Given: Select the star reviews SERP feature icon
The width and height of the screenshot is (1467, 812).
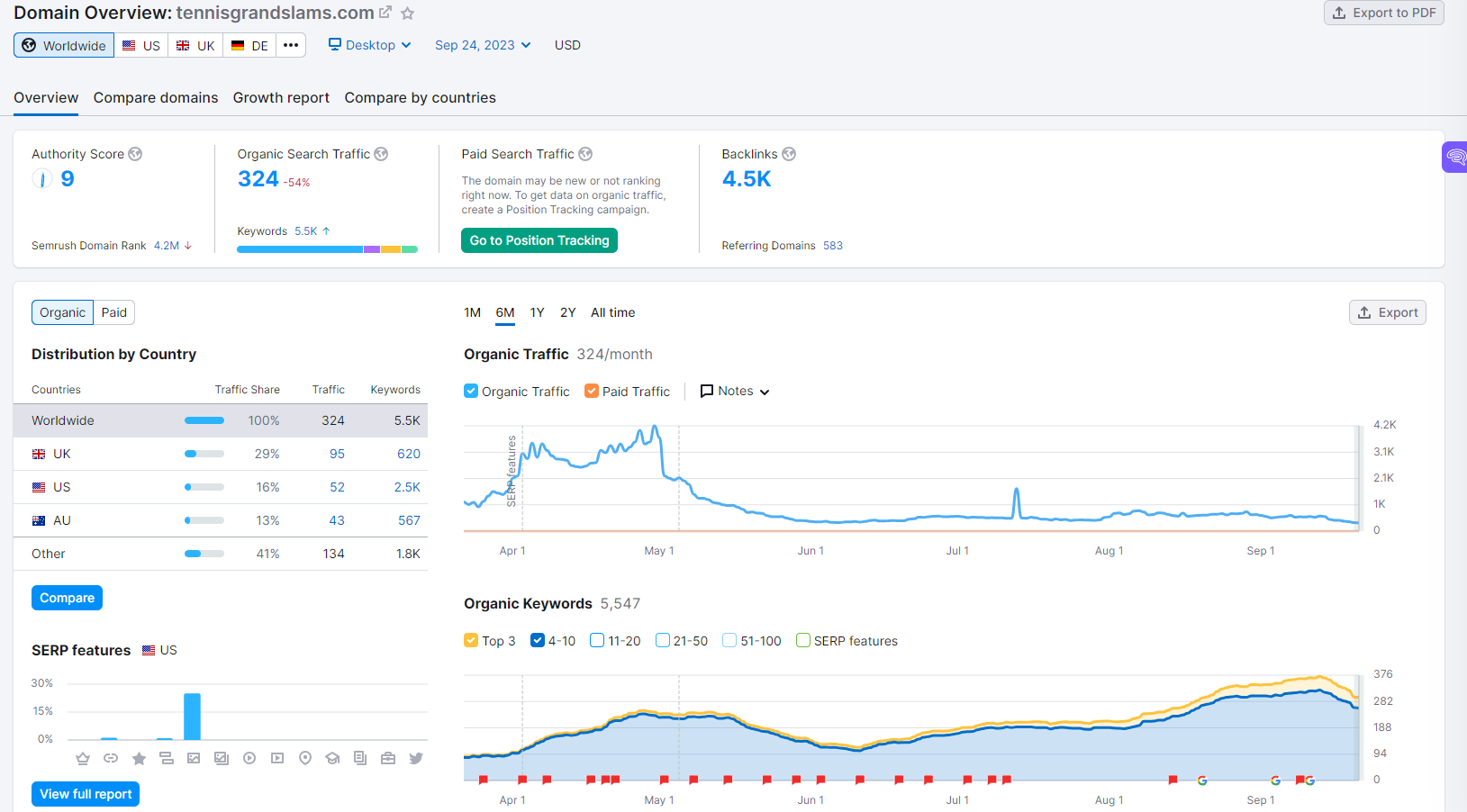Looking at the screenshot, I should [139, 758].
